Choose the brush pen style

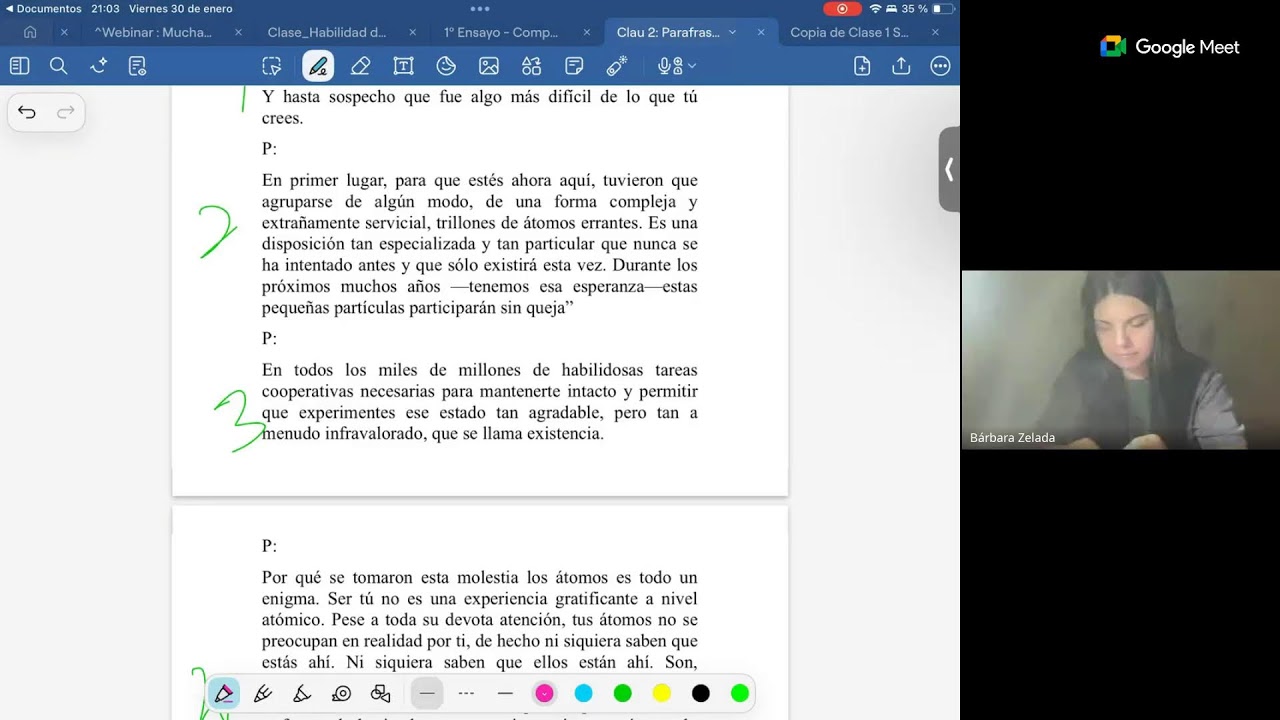click(302, 693)
